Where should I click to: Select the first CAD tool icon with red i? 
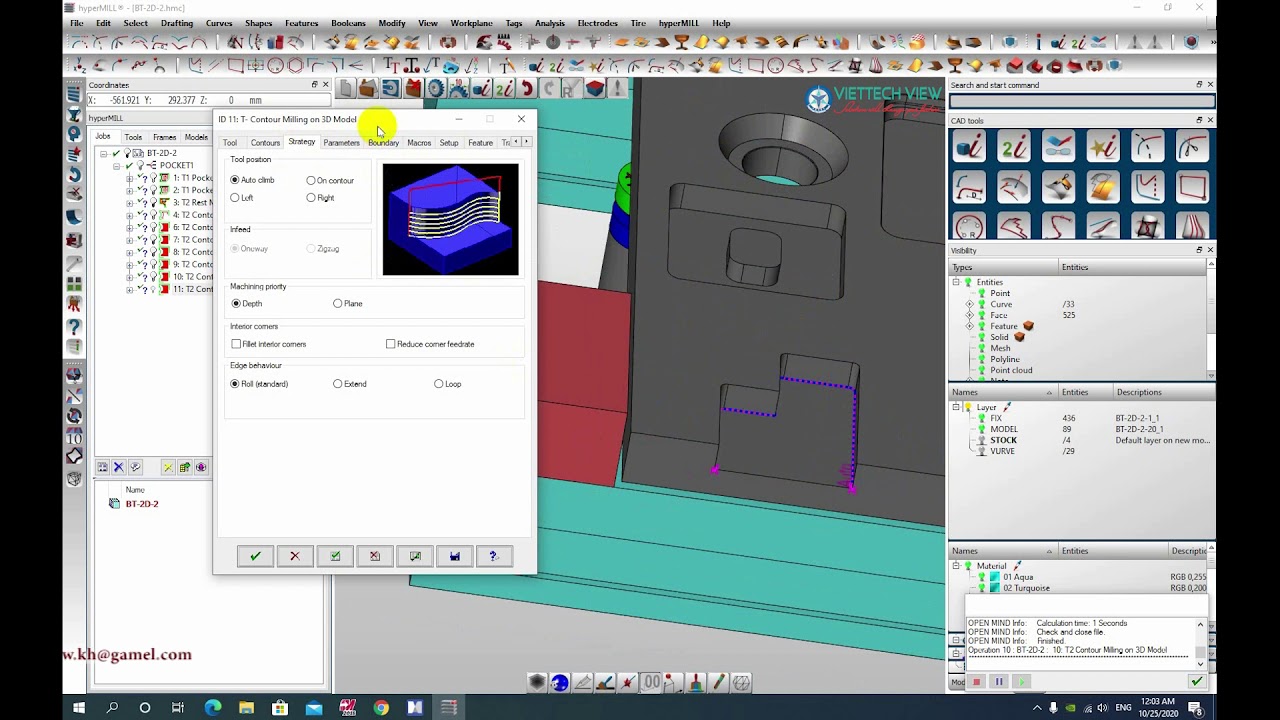tap(969, 148)
